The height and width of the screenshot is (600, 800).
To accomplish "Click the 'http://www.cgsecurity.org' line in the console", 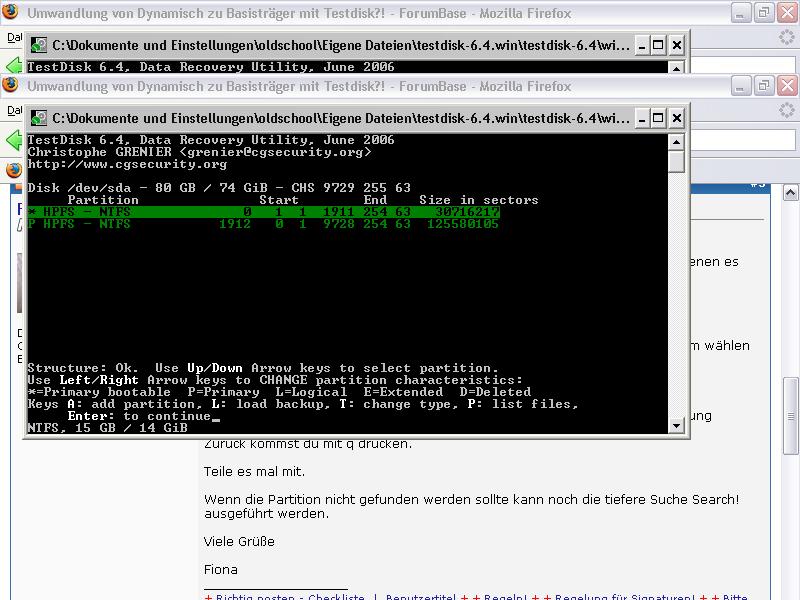I will pos(127,164).
